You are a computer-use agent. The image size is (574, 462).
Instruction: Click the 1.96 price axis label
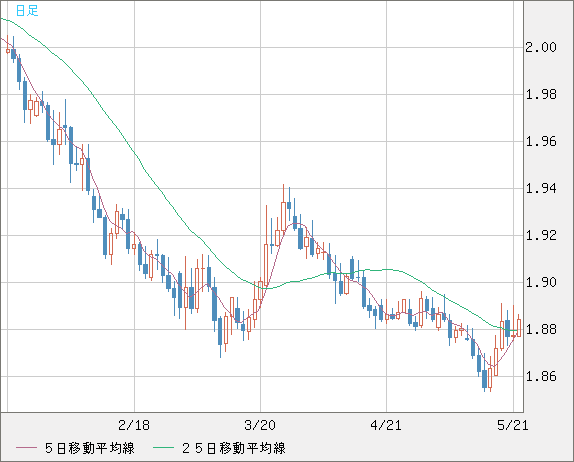pyautogui.click(x=541, y=141)
